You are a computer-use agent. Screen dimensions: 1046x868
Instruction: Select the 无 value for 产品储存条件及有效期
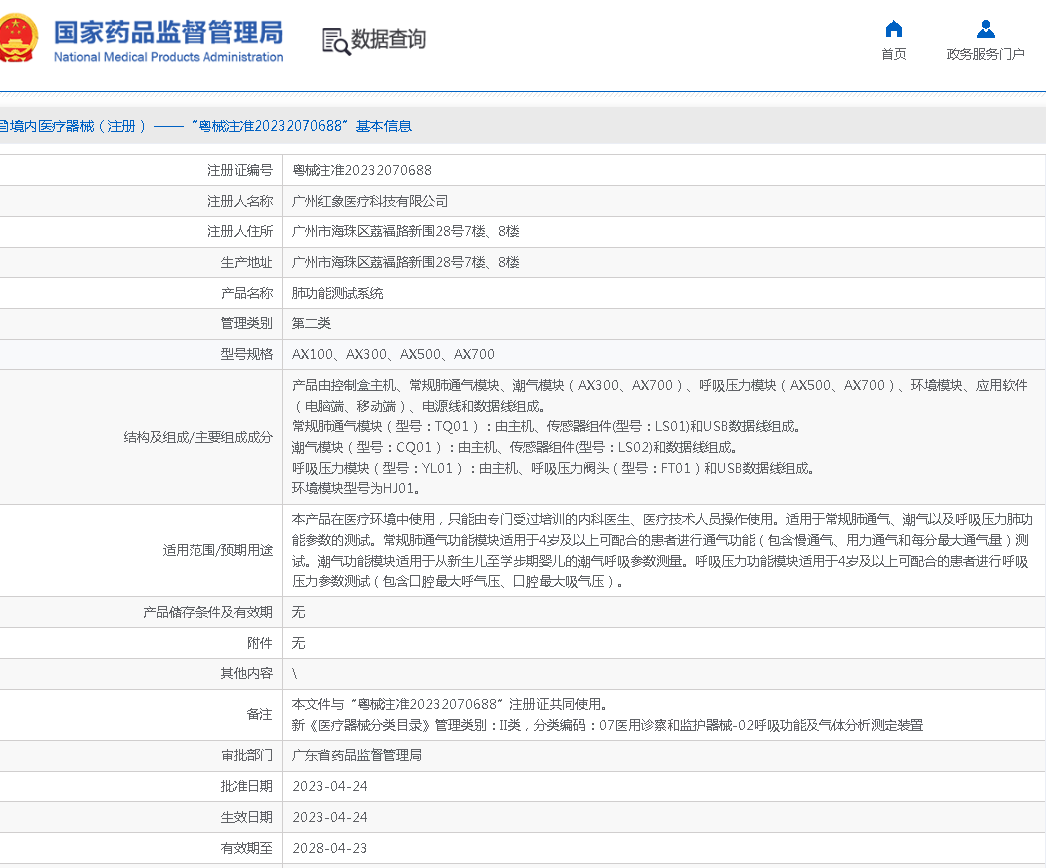point(298,612)
